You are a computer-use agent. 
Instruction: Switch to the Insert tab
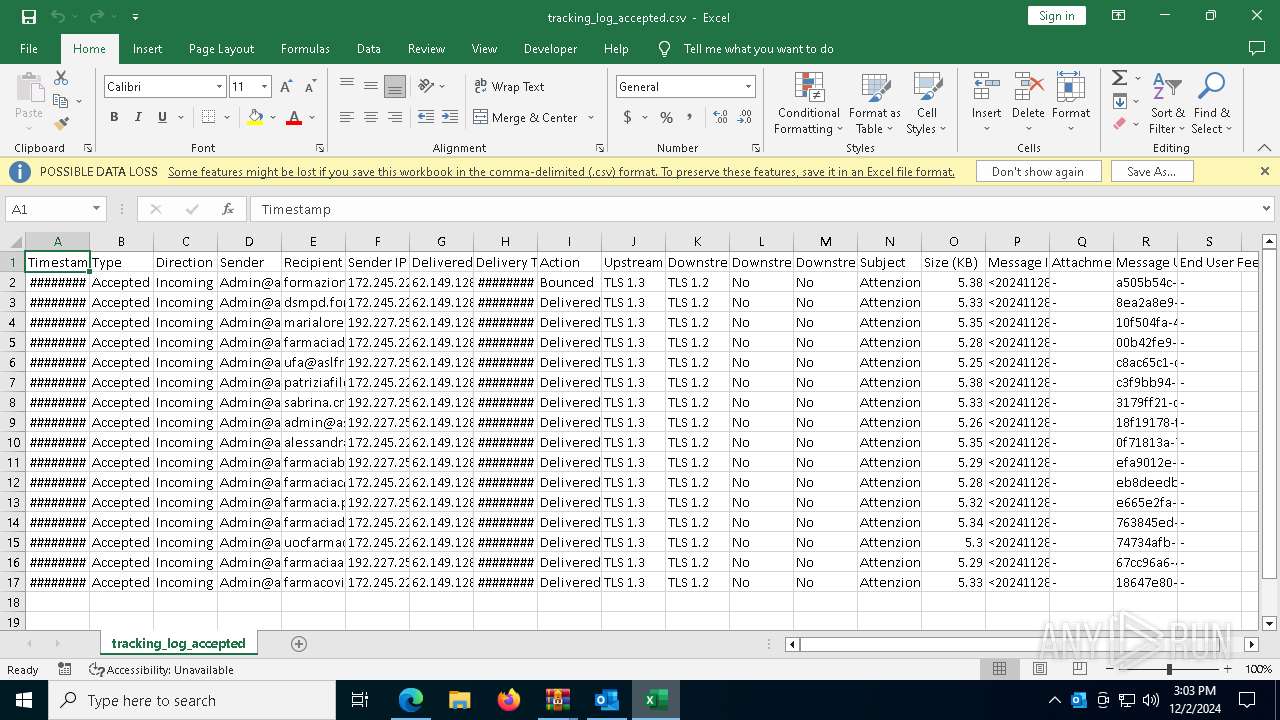[x=147, y=48]
